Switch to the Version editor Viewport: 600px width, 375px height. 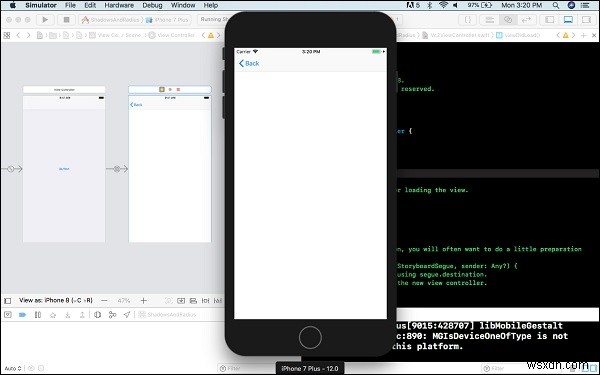pyautogui.click(x=527, y=20)
